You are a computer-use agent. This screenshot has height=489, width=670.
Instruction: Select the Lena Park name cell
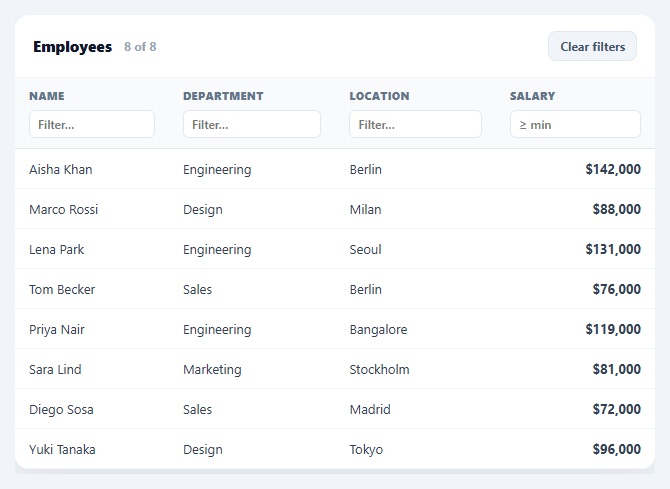(x=56, y=250)
